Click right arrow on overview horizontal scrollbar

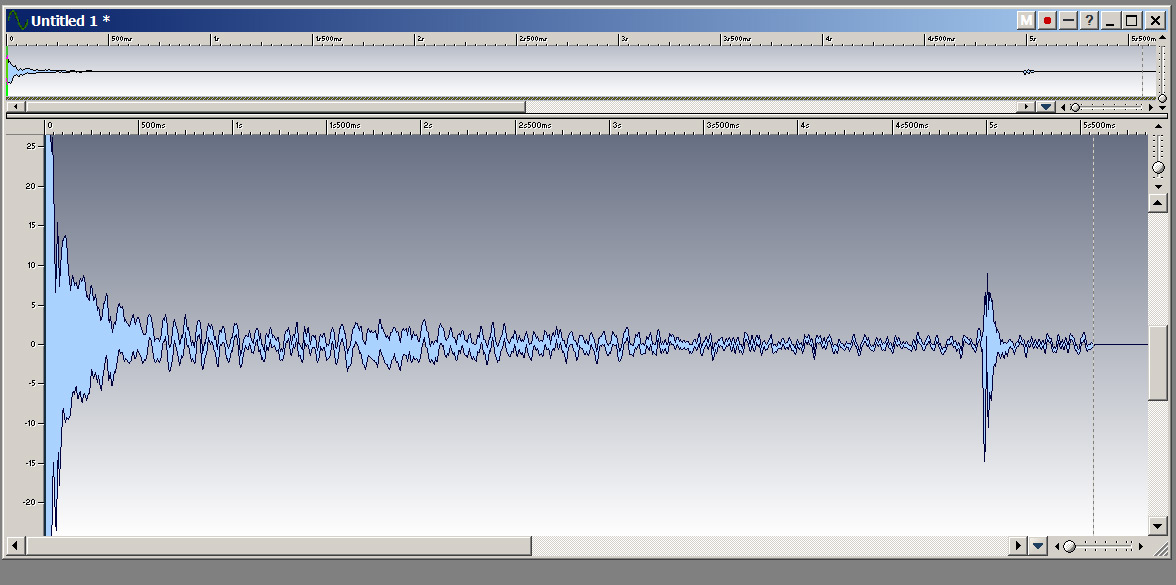pyautogui.click(x=1026, y=106)
